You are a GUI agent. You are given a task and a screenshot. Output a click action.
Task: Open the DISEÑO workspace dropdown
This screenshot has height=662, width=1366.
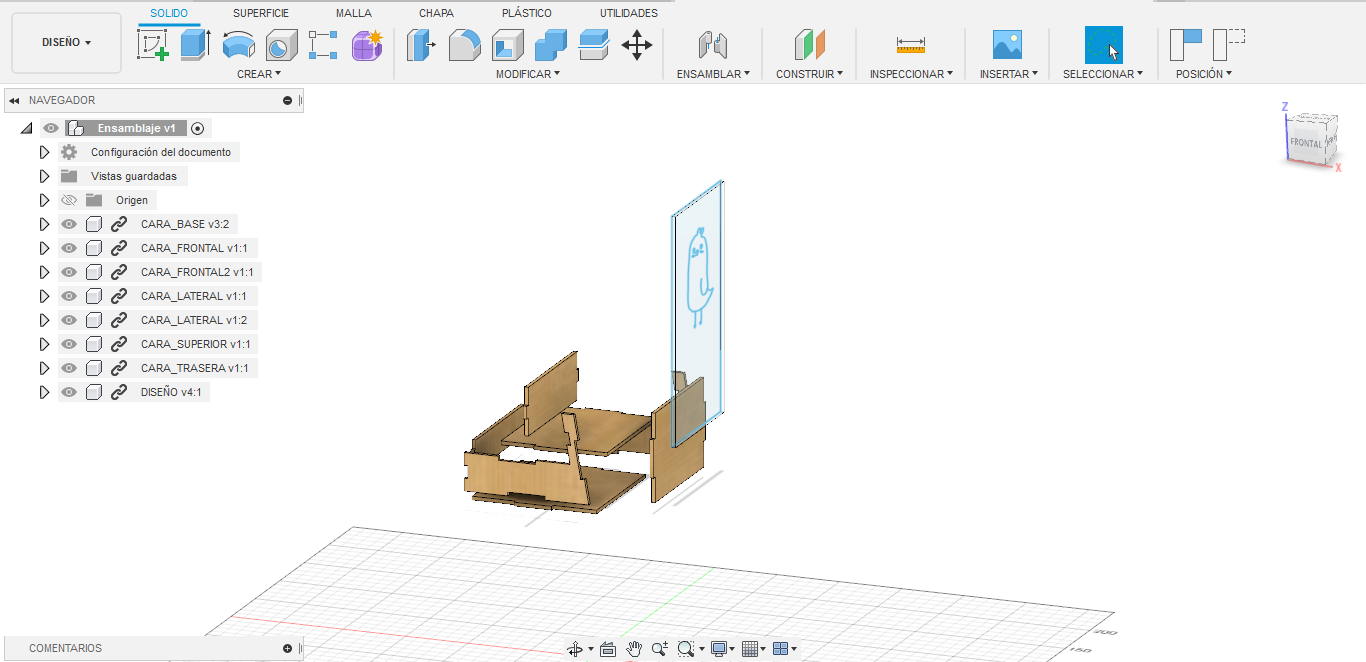point(66,43)
